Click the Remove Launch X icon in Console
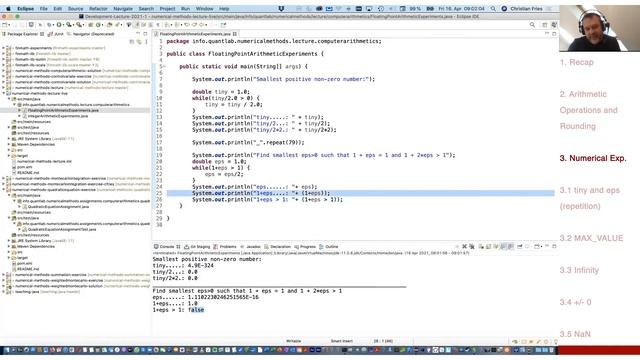Viewport: 640px width, 360px height. pos(464,247)
